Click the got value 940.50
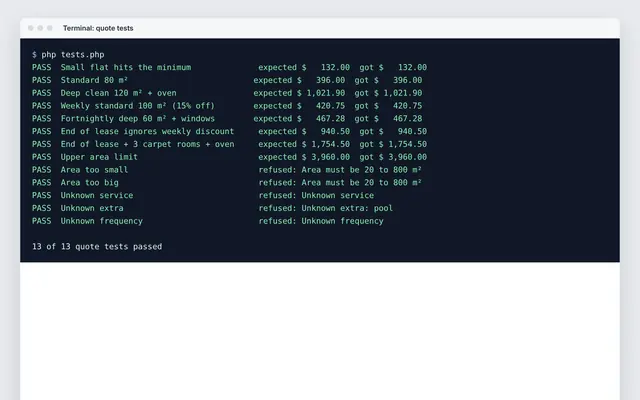The height and width of the screenshot is (400, 640). [x=412, y=131]
